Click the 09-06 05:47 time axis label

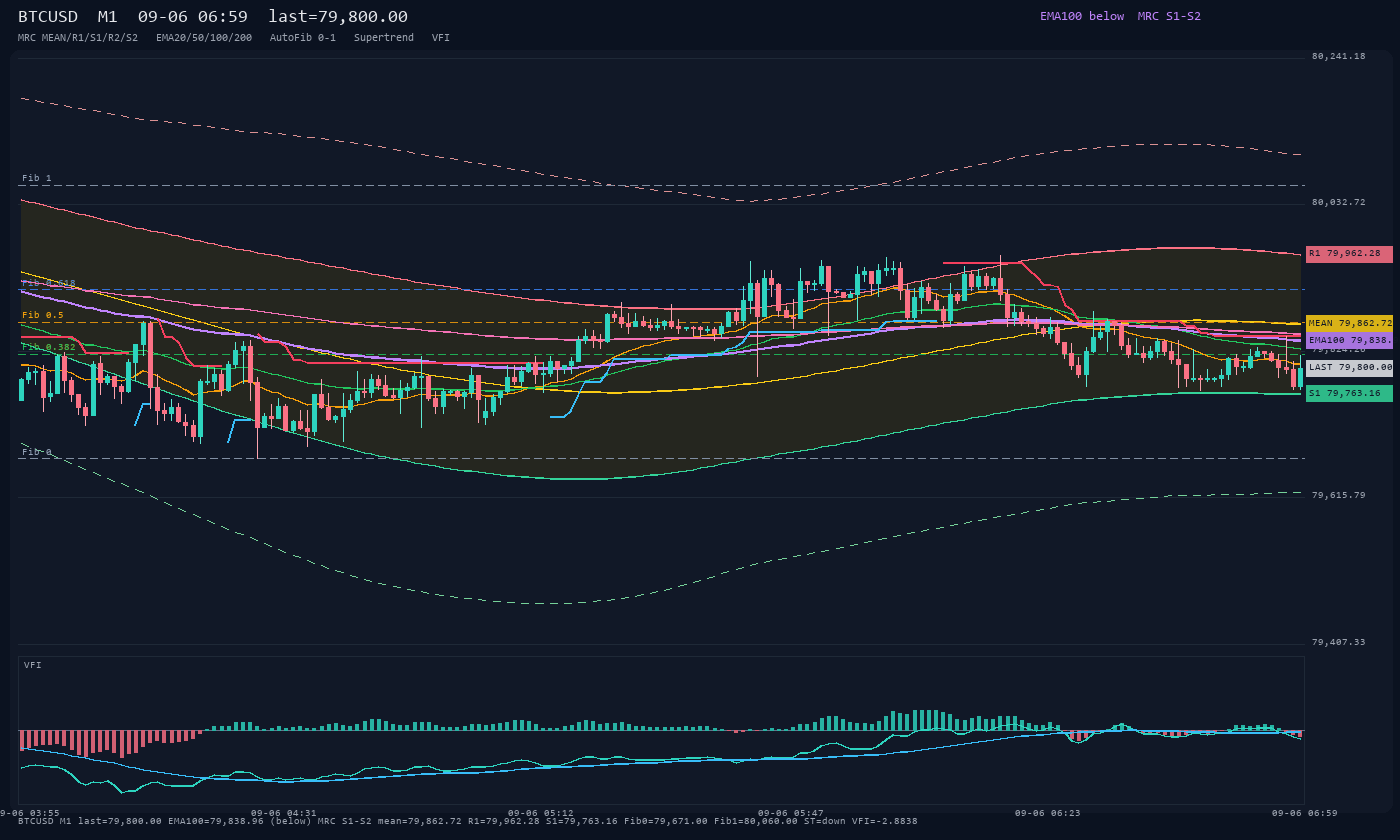point(791,813)
